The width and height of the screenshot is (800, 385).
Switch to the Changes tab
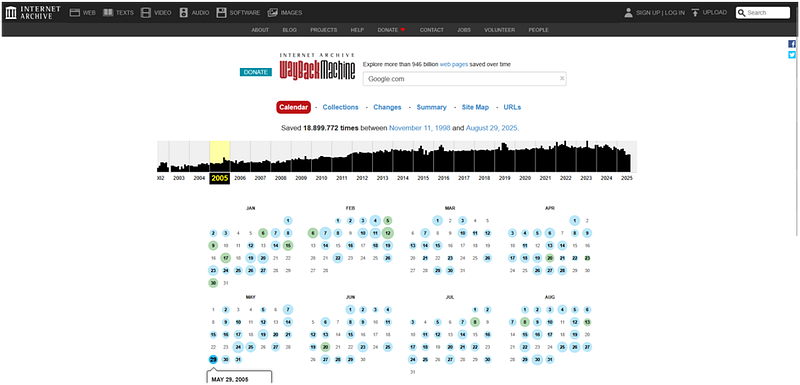point(387,107)
